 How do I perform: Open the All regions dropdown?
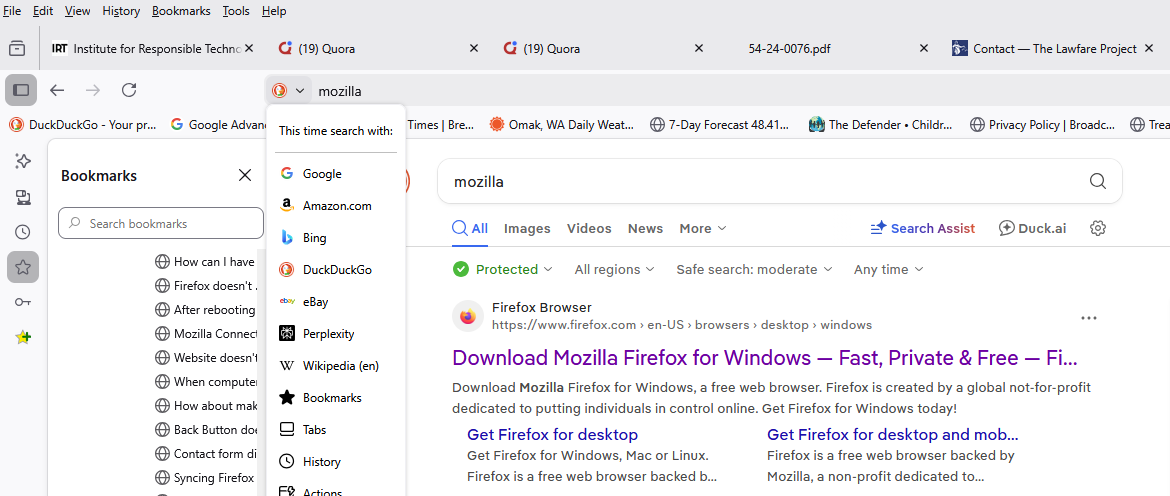click(x=614, y=269)
